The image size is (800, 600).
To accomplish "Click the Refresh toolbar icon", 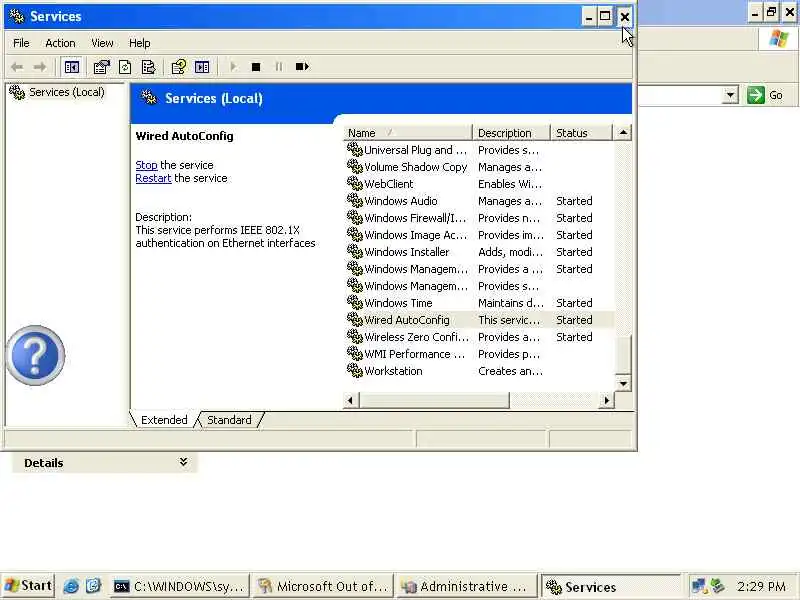I will click(125, 67).
